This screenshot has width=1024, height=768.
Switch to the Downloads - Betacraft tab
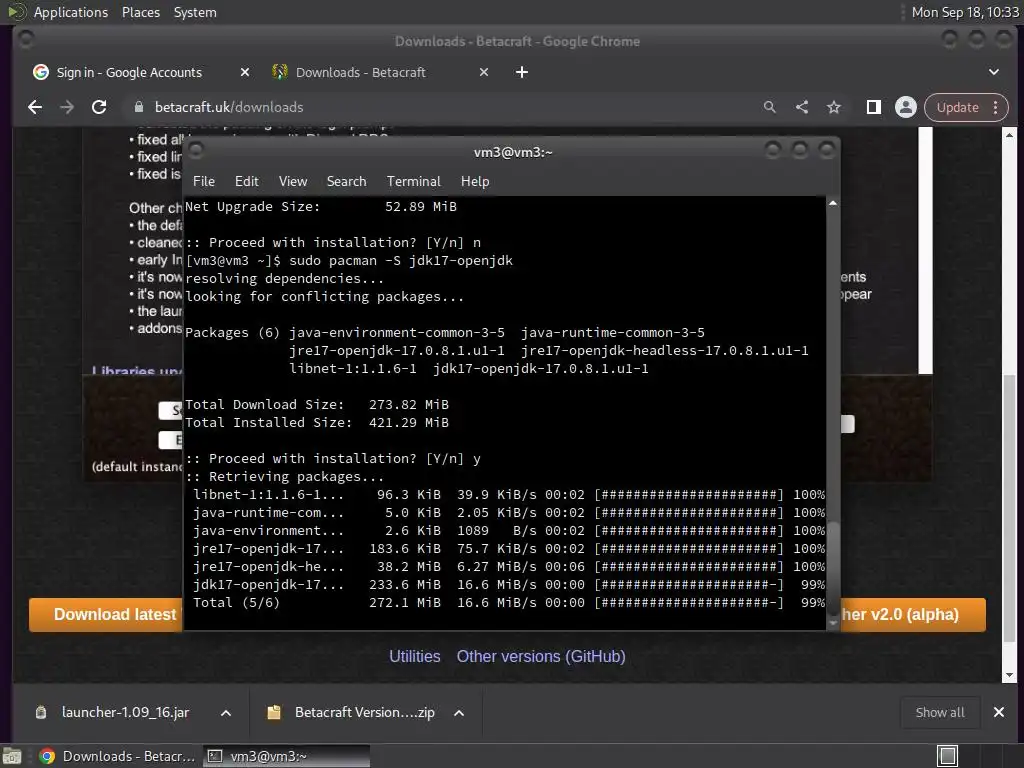pos(360,72)
